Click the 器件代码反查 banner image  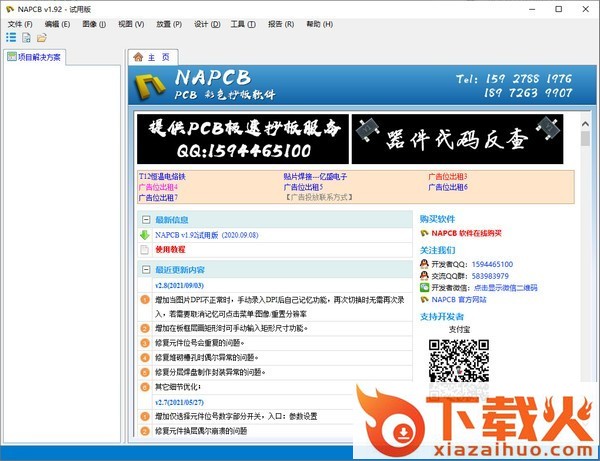457,139
